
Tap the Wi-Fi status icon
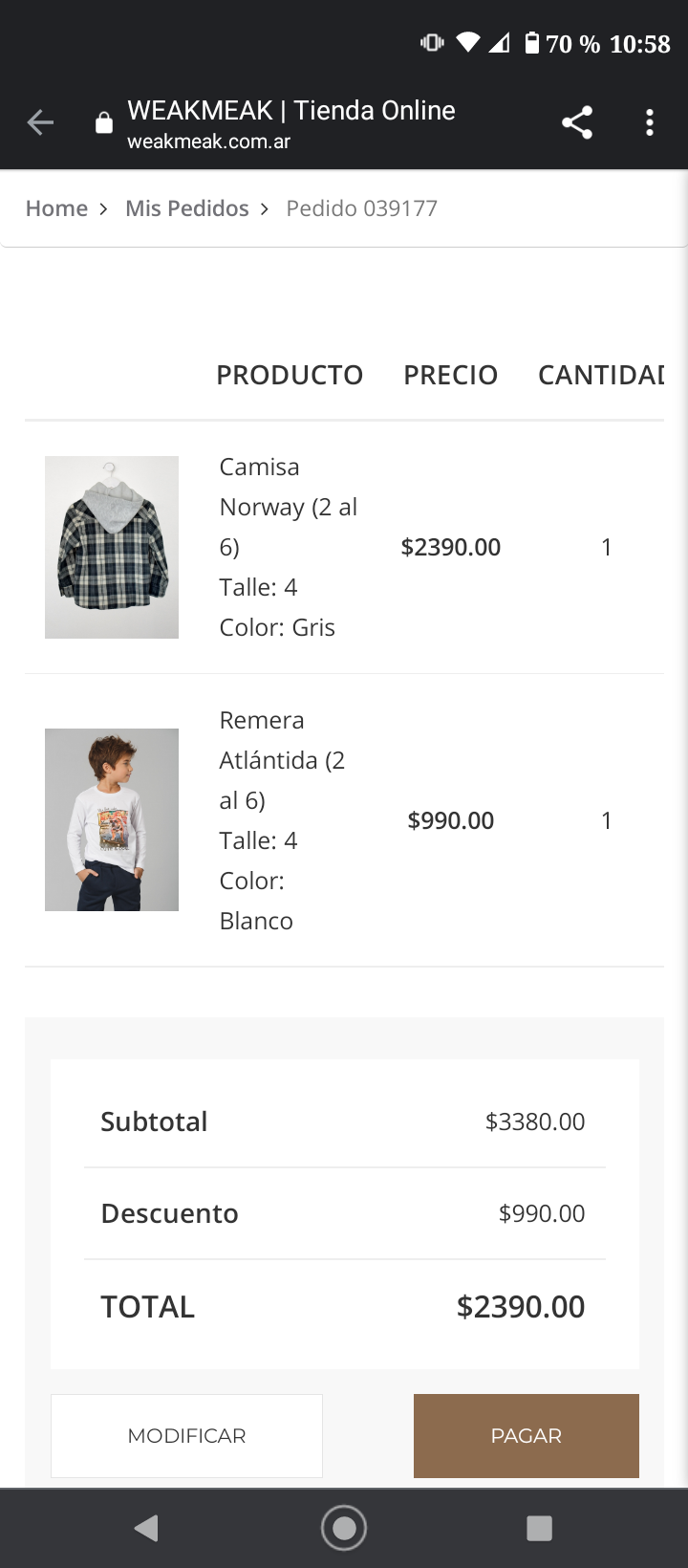pyautogui.click(x=468, y=43)
